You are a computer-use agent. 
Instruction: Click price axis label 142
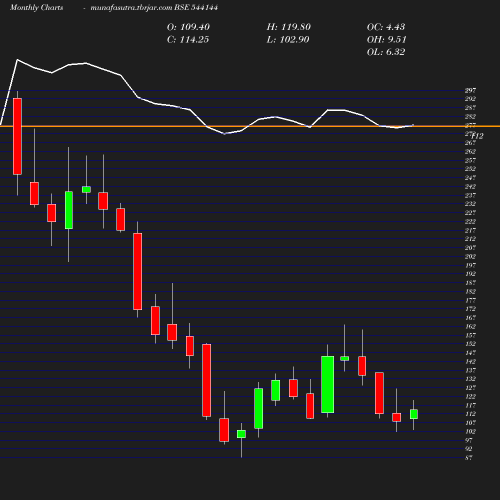click(x=470, y=362)
